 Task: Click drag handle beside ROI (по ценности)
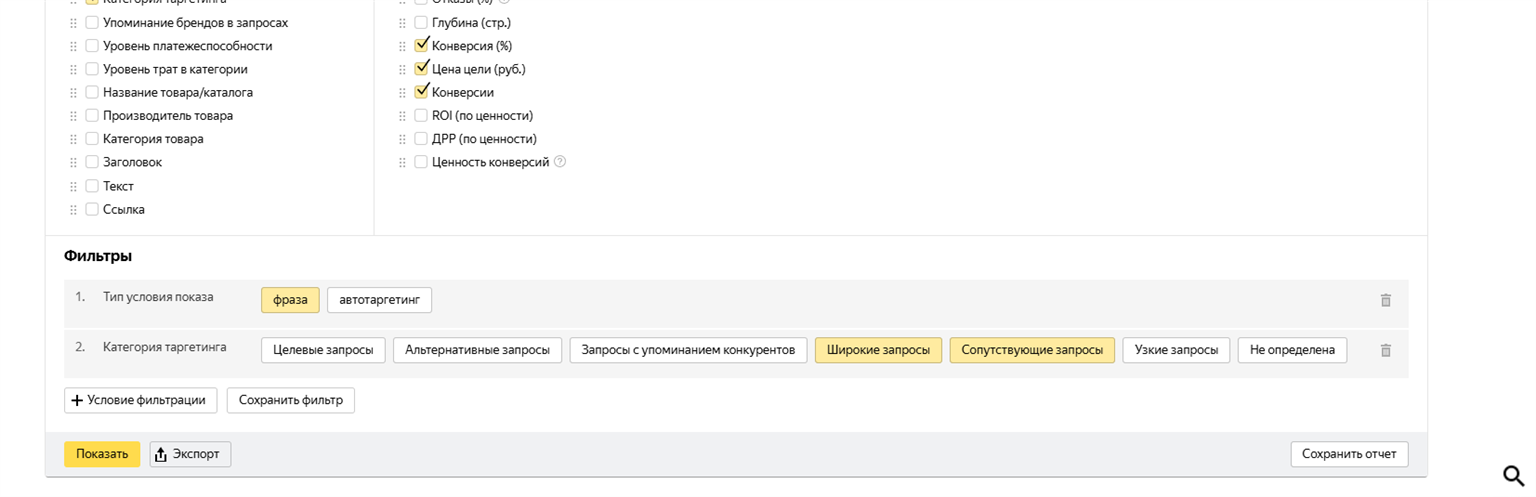coord(402,116)
